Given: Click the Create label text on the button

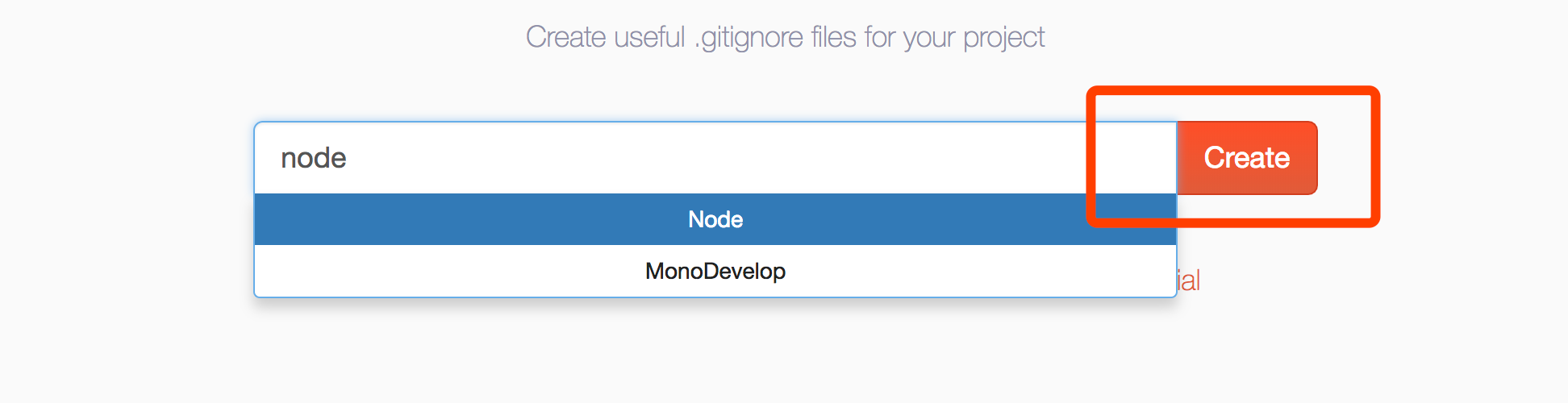Looking at the screenshot, I should click(1247, 158).
